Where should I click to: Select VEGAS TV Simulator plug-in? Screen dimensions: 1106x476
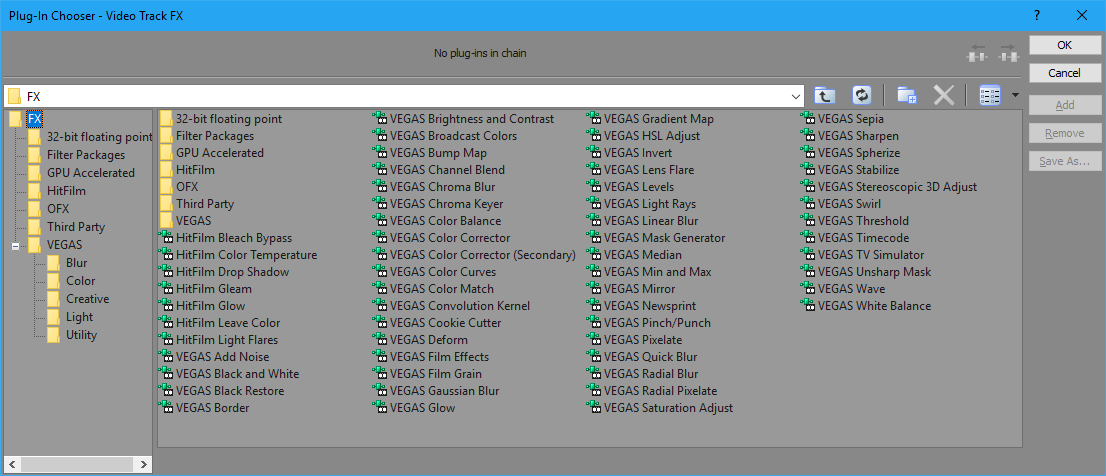pos(863,255)
